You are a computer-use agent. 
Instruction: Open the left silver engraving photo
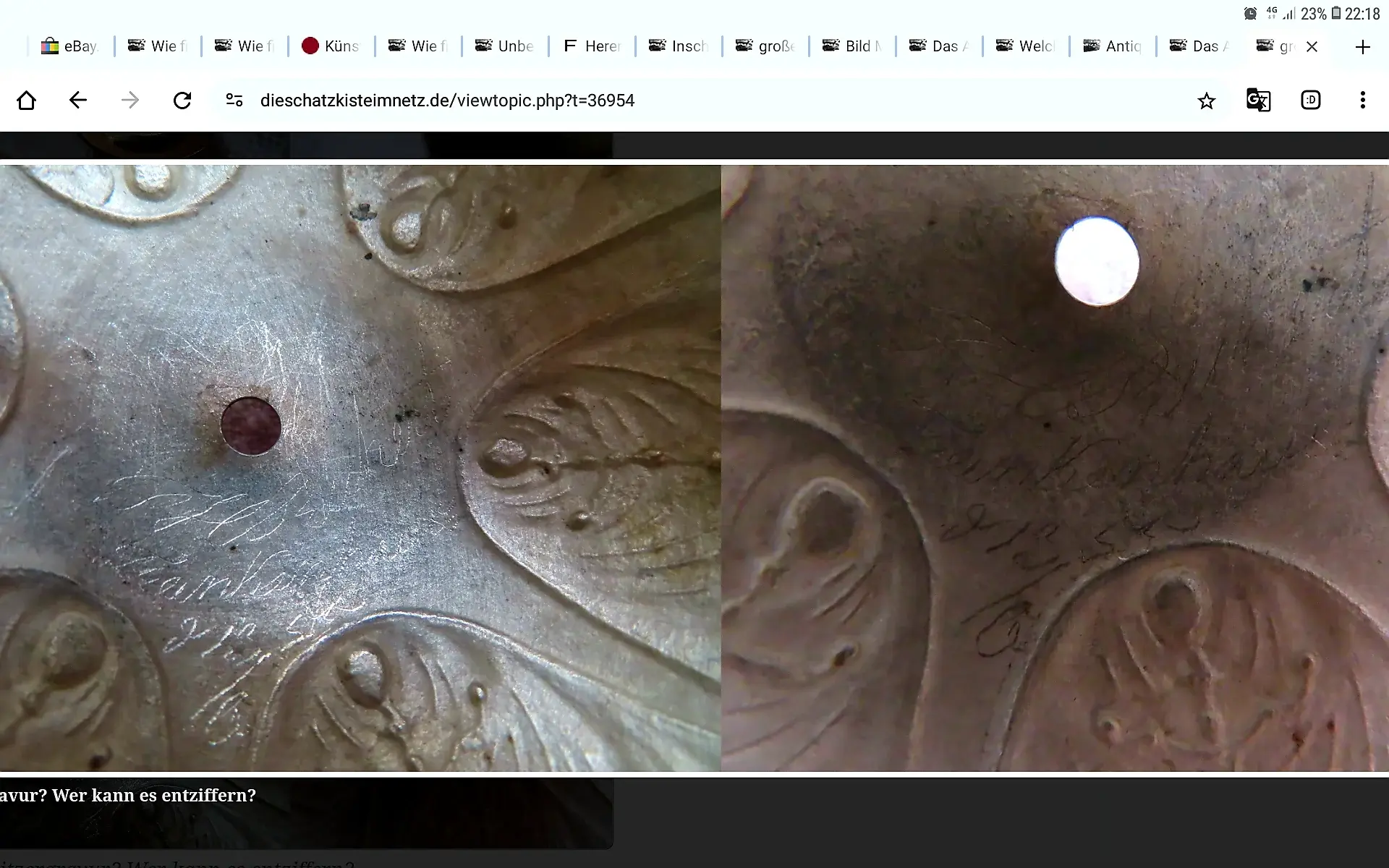(x=360, y=468)
